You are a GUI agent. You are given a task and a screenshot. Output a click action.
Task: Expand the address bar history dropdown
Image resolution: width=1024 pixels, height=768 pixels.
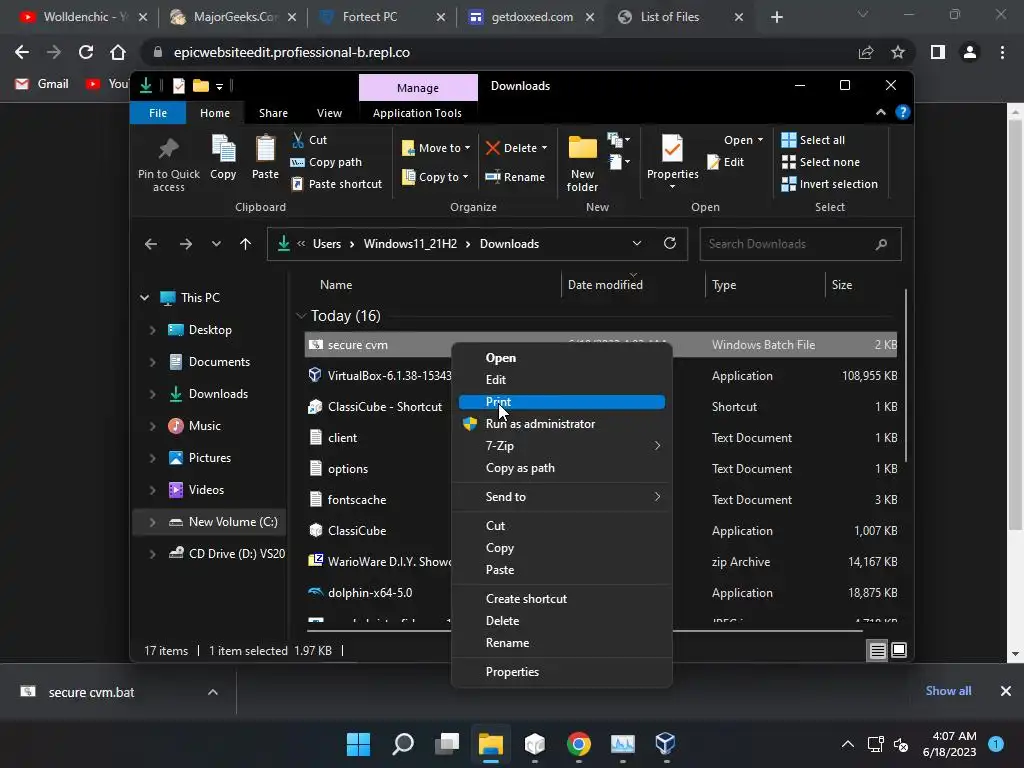(637, 244)
